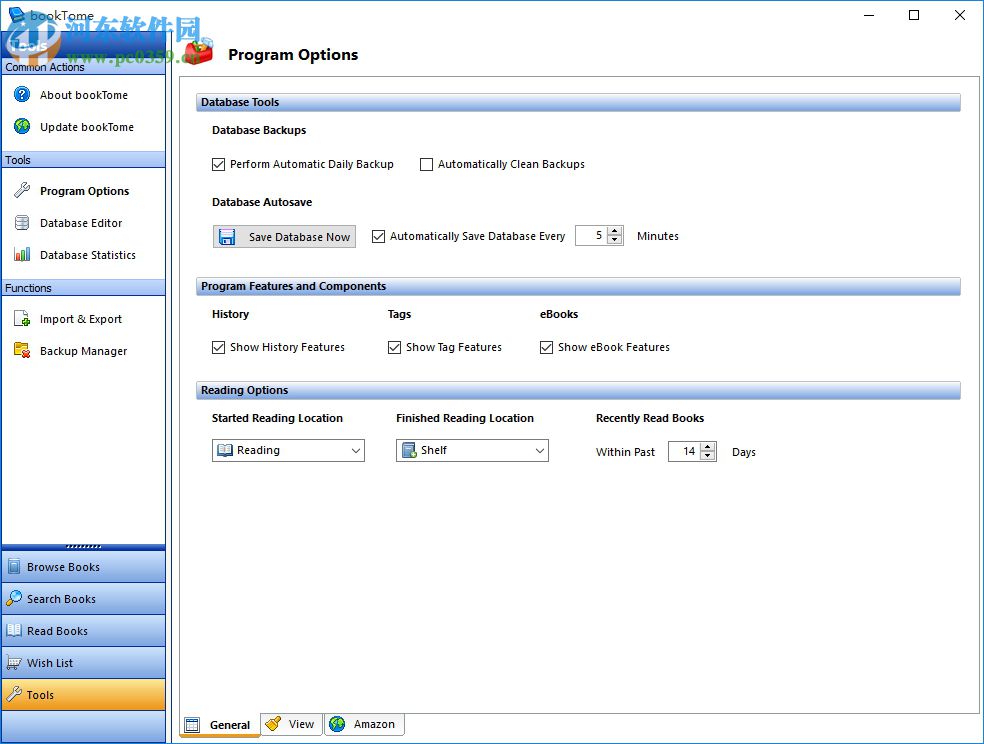Click the navigation pane splitter grip
984x744 pixels.
pos(83,547)
